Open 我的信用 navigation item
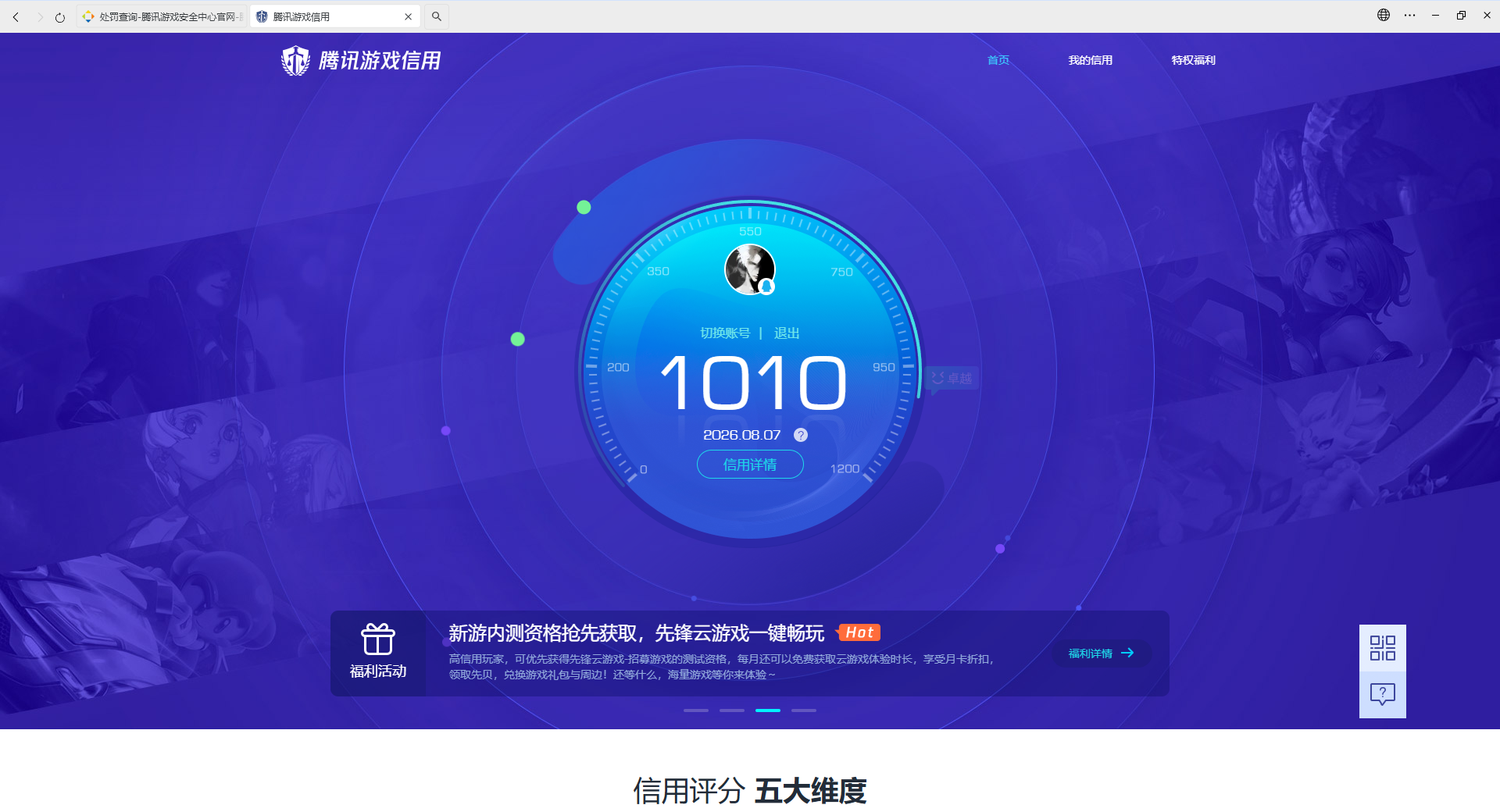1500x812 pixels. coord(1090,60)
